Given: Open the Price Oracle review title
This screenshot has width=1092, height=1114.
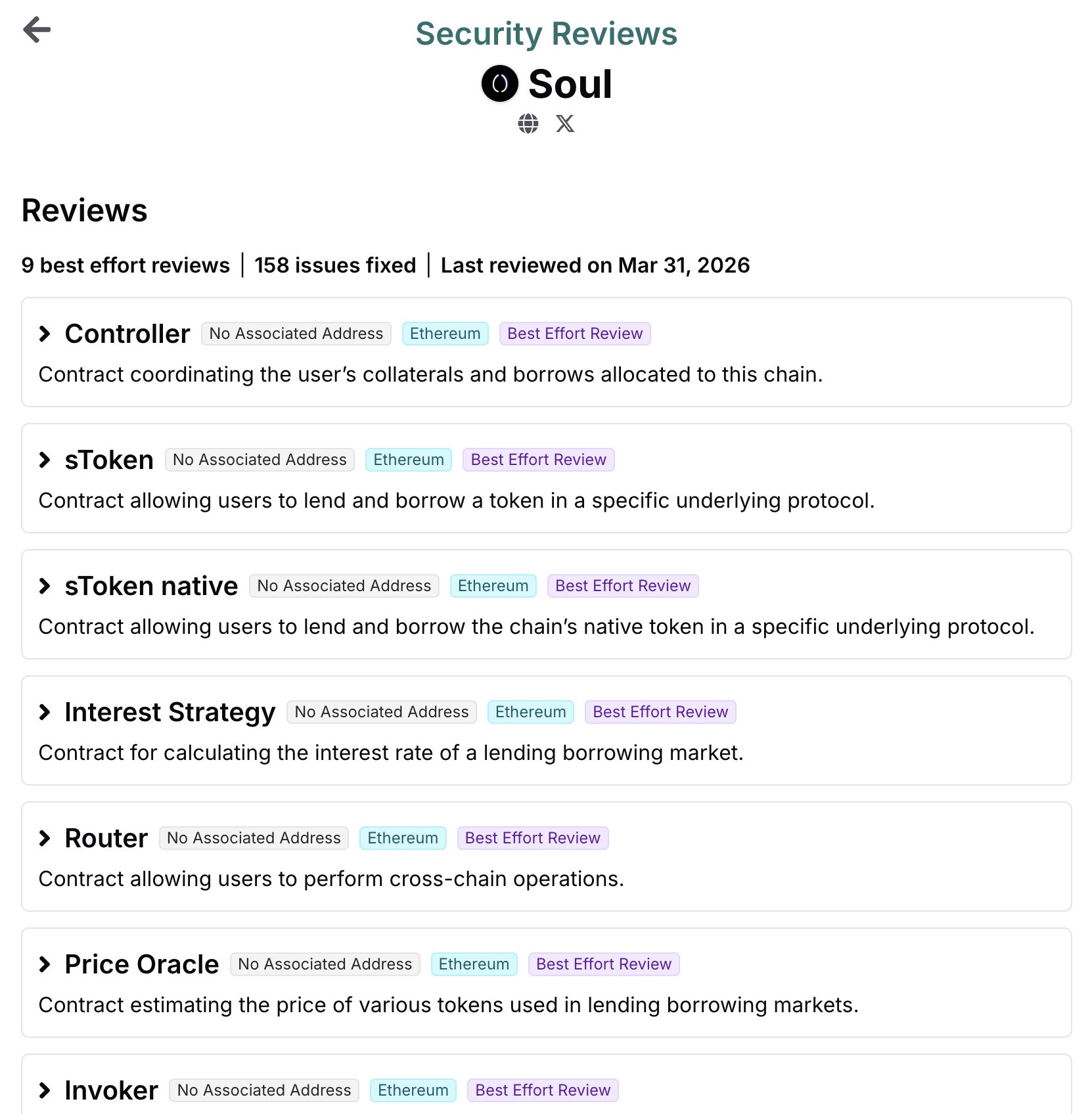Looking at the screenshot, I should pyautogui.click(x=142, y=964).
